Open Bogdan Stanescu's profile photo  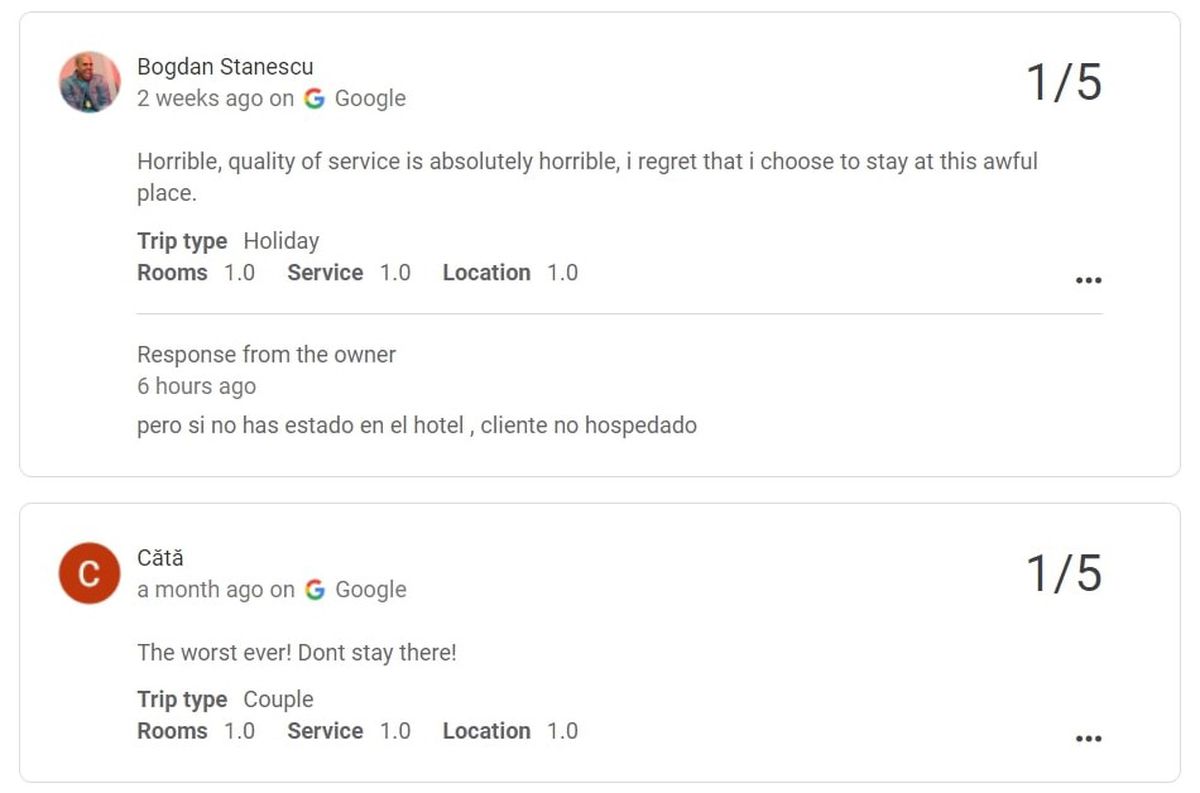click(x=89, y=82)
